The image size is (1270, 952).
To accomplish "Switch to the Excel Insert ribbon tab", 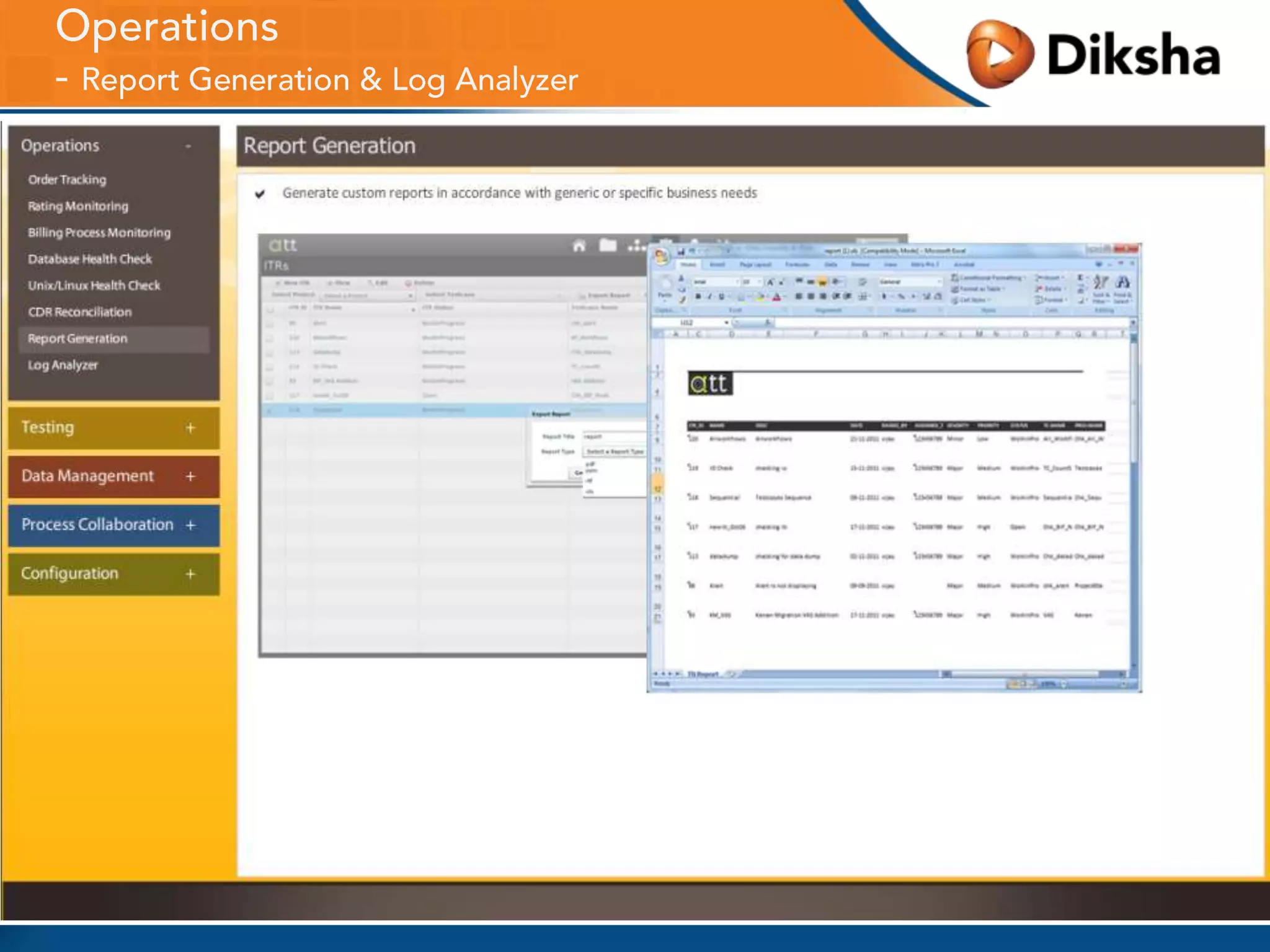I will 717,265.
